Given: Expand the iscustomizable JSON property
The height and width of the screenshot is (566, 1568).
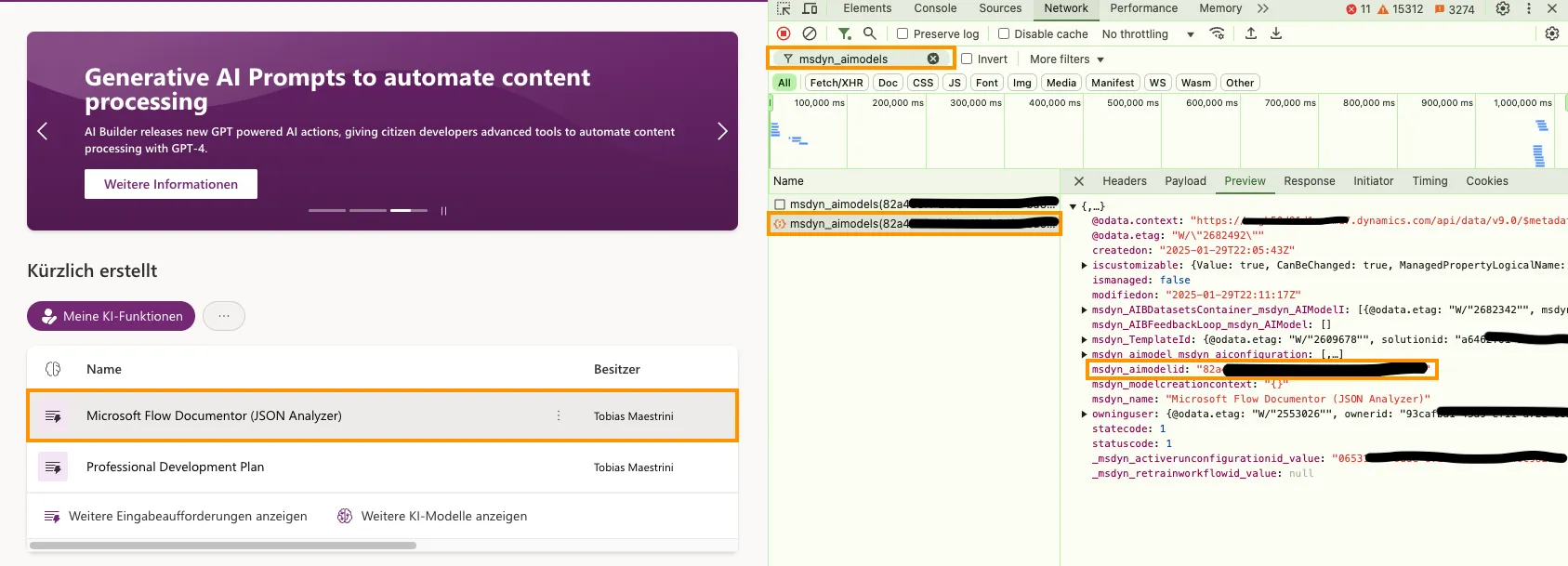Looking at the screenshot, I should tap(1085, 265).
